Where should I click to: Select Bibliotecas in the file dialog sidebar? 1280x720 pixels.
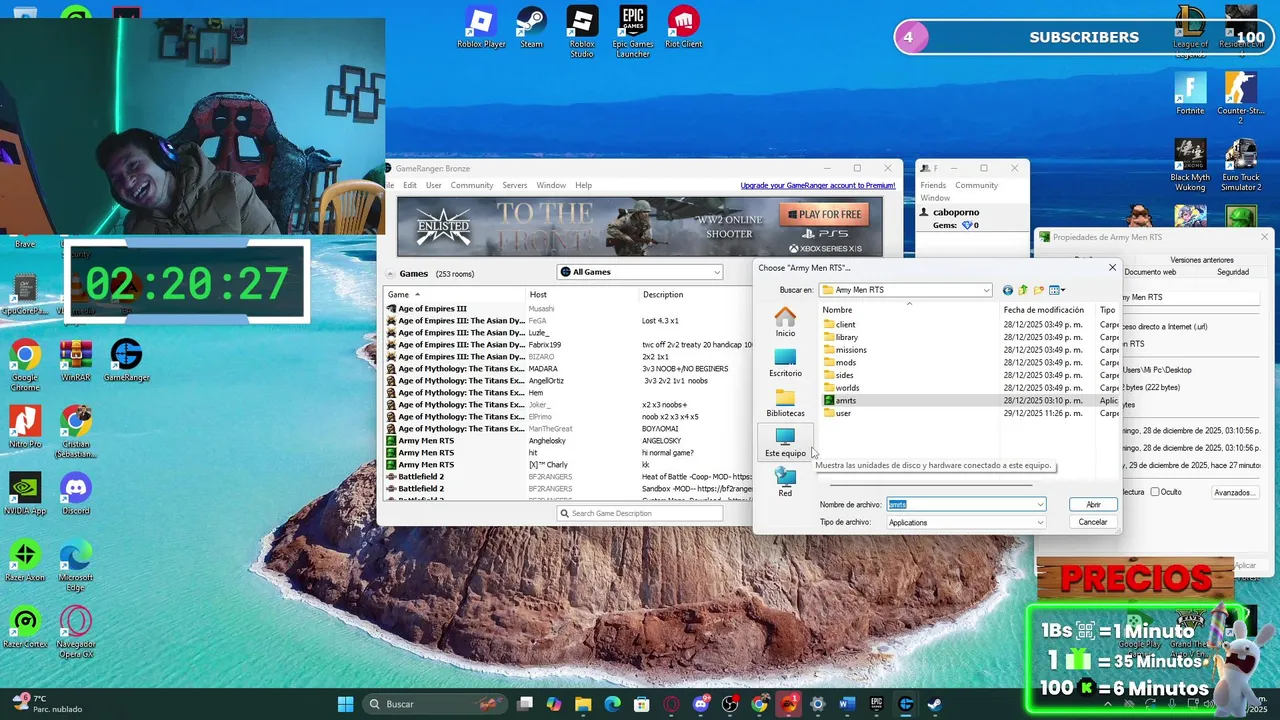785,402
